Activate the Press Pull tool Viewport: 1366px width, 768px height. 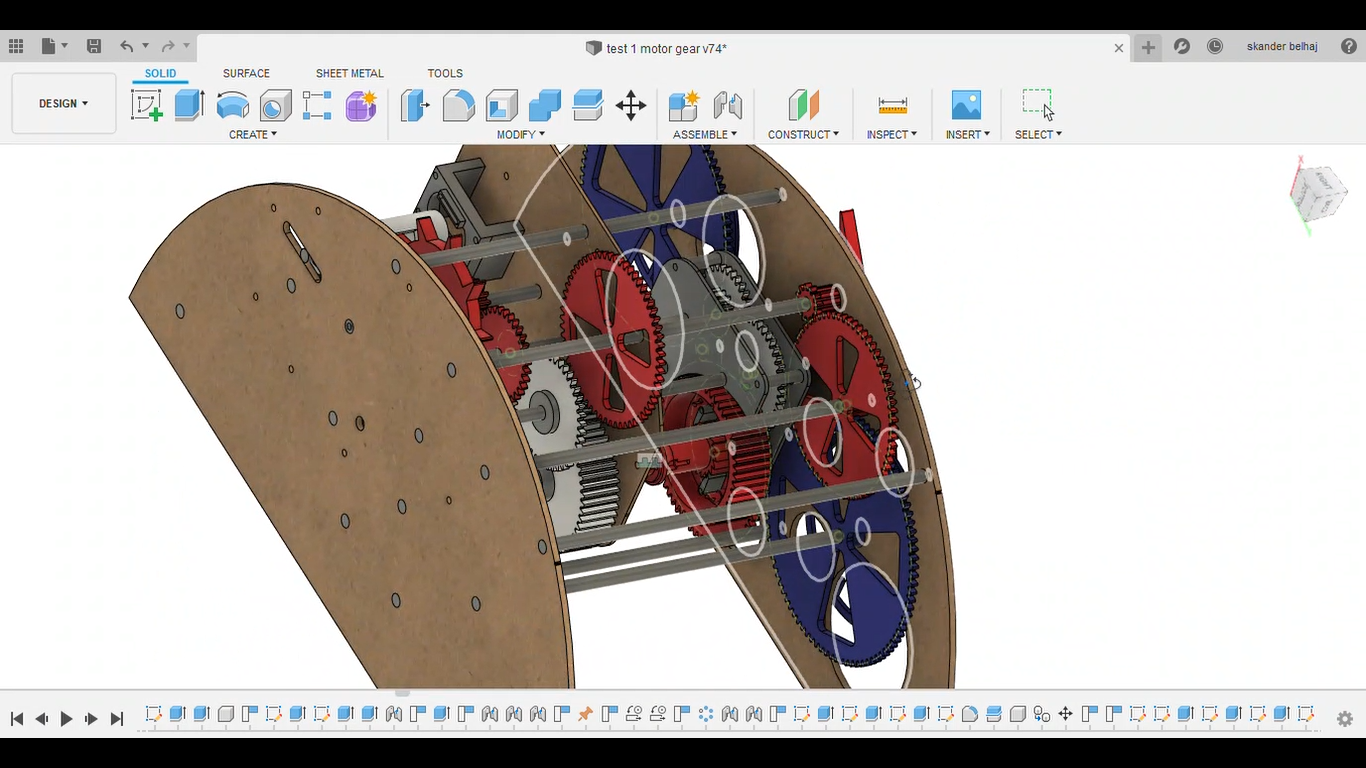414,104
